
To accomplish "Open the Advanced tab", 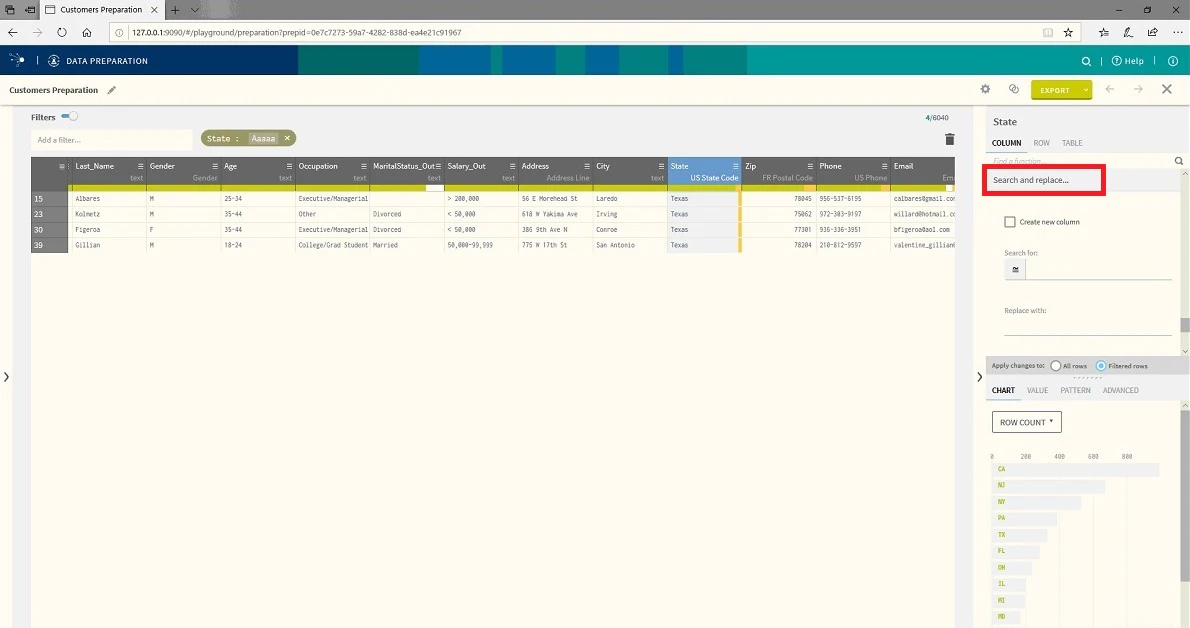I will click(x=1120, y=390).
